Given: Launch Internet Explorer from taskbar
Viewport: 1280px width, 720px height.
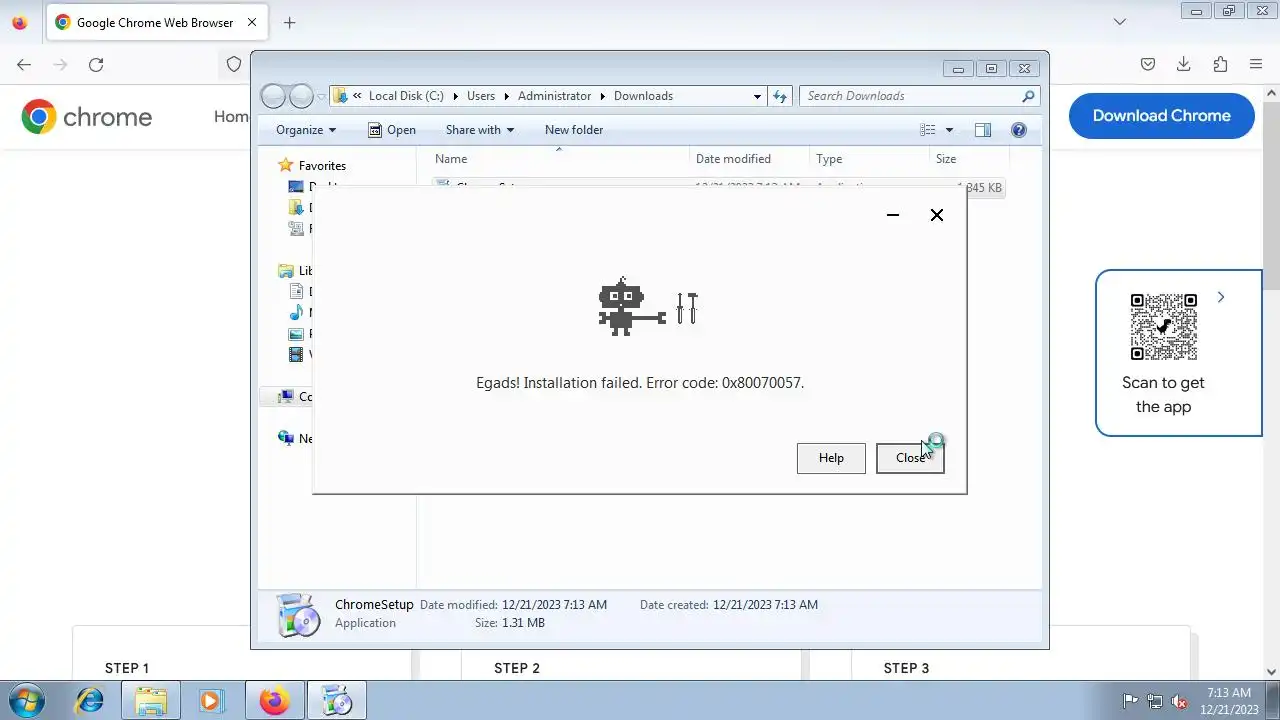Looking at the screenshot, I should coord(89,701).
